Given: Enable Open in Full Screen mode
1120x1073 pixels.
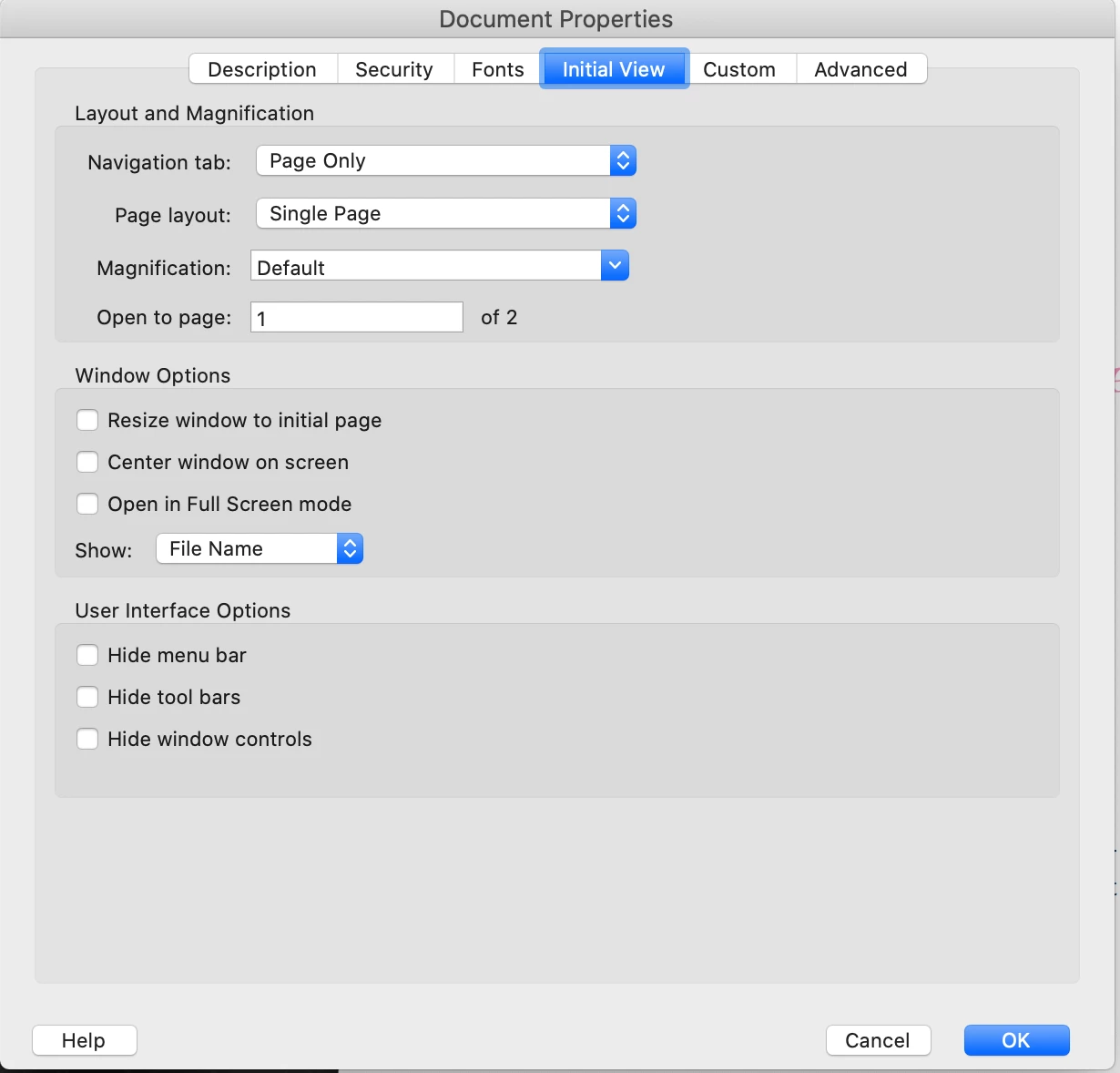Looking at the screenshot, I should [87, 504].
